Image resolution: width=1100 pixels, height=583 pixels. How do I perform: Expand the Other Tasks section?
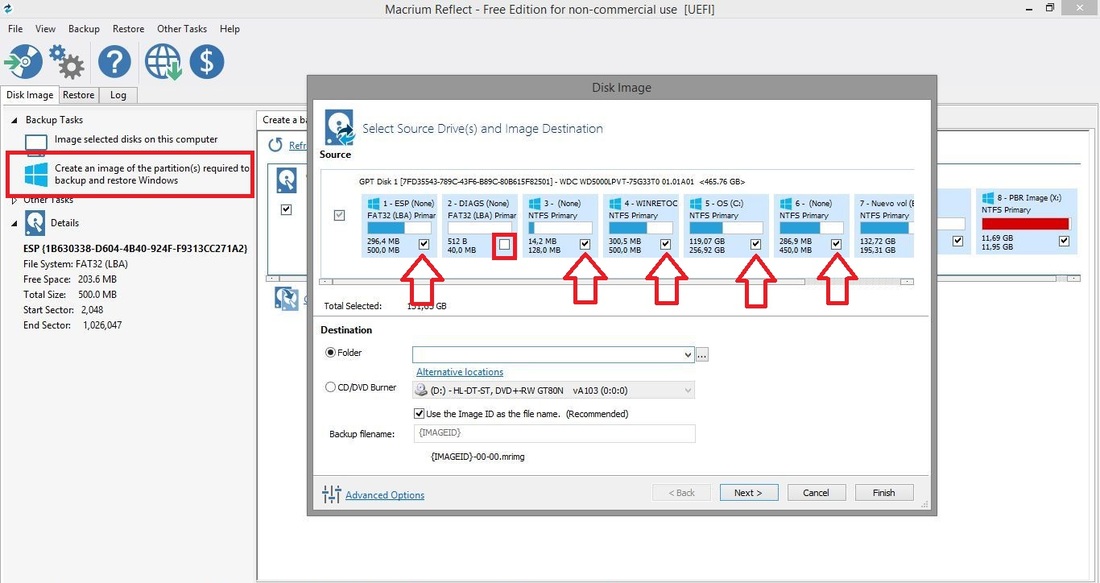coord(15,200)
